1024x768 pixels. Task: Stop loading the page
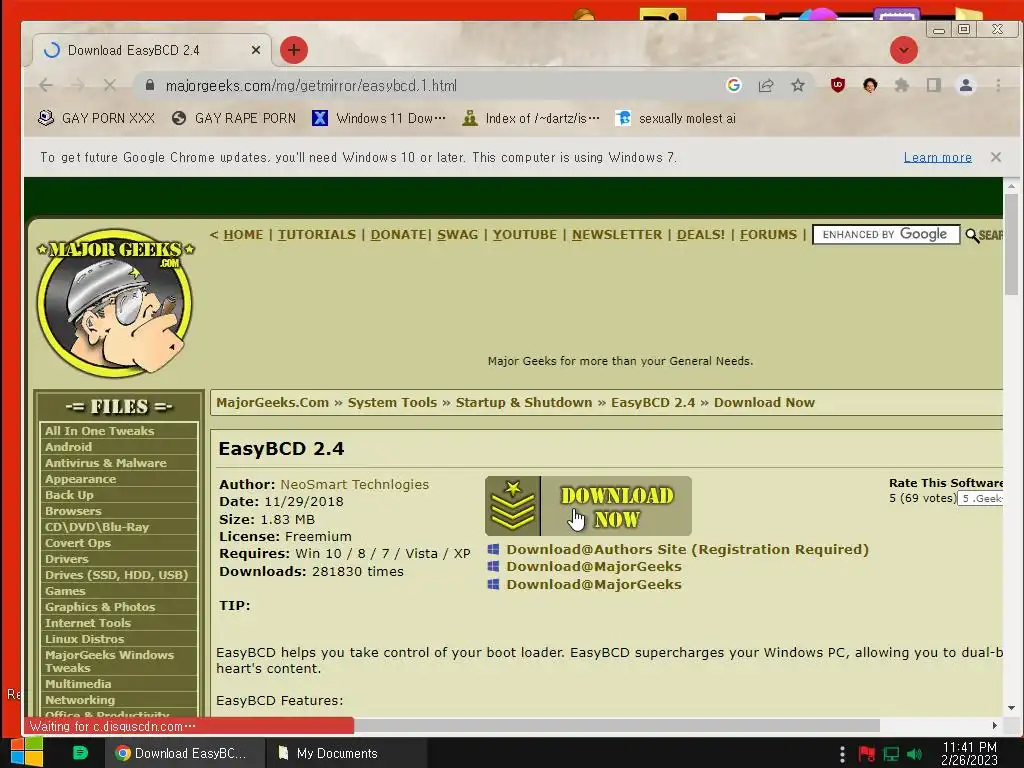click(x=110, y=86)
